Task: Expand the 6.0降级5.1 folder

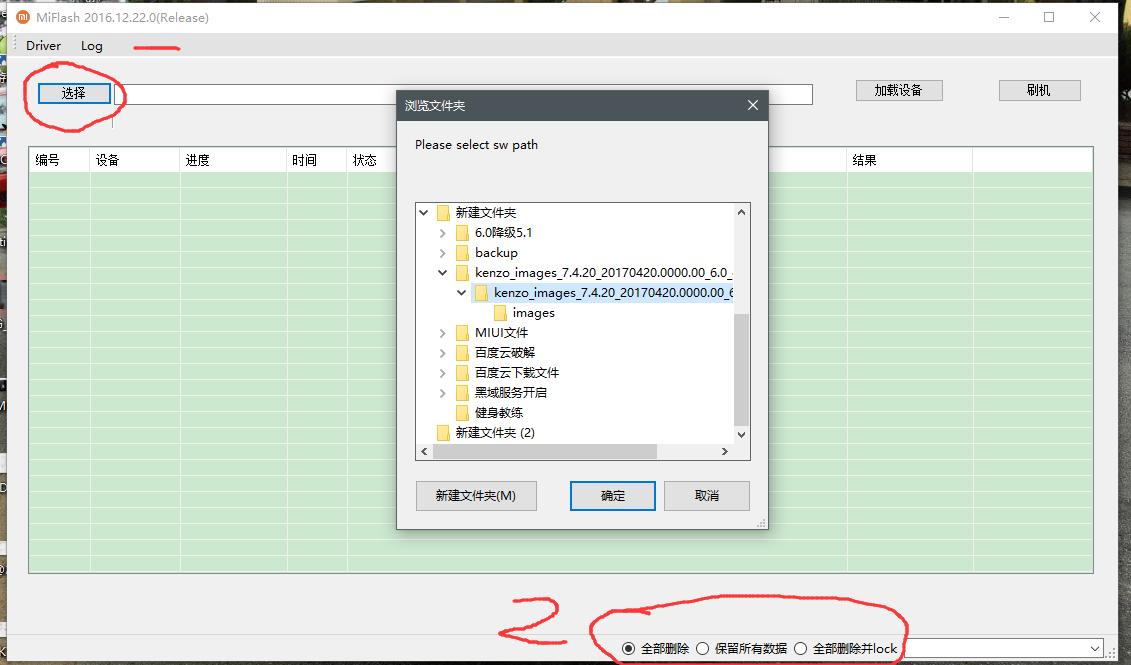Action: [x=443, y=232]
